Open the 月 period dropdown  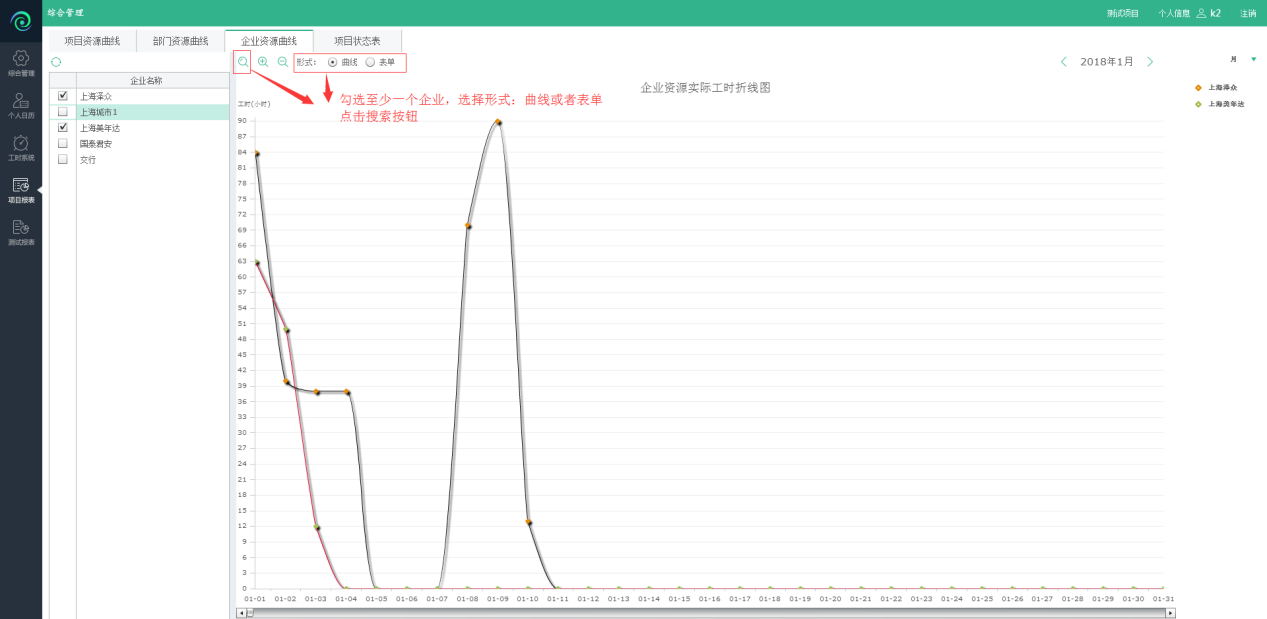click(x=1253, y=60)
